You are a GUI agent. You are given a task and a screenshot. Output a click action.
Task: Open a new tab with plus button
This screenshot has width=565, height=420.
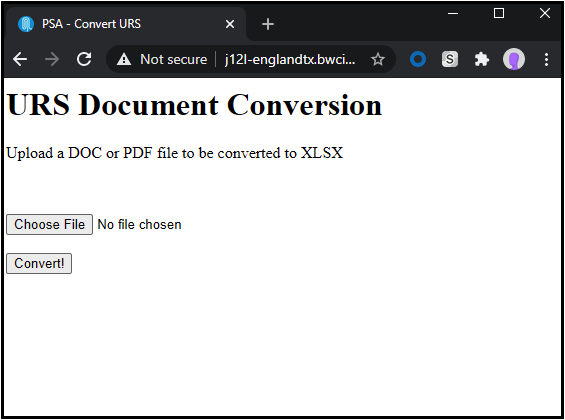tap(268, 24)
